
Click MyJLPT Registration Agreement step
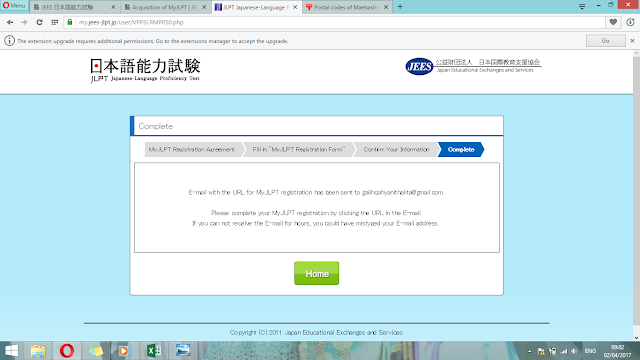pyautogui.click(x=192, y=149)
